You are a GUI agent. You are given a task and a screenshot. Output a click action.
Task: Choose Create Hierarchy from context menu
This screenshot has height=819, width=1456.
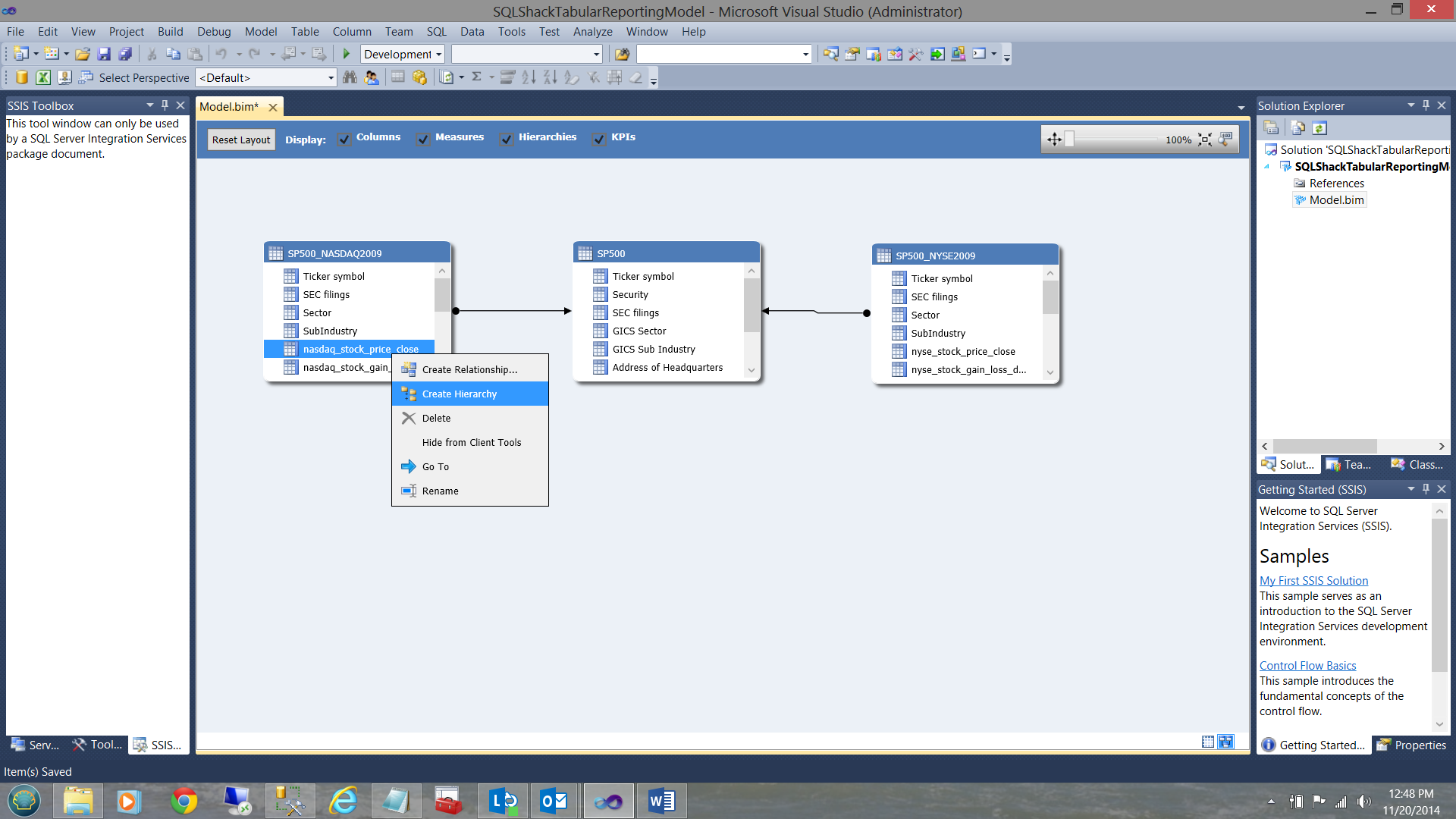(x=460, y=394)
